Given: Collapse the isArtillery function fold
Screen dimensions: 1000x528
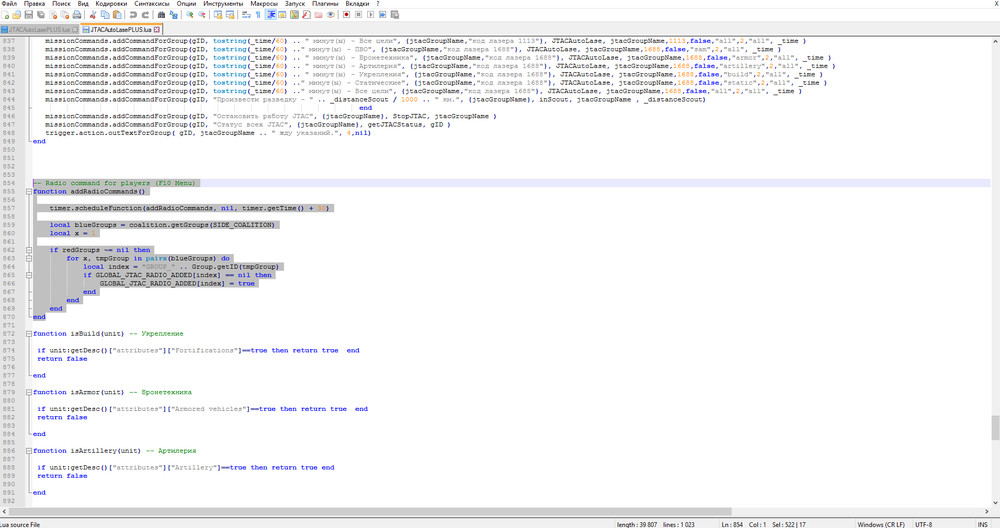Looking at the screenshot, I should (29, 451).
